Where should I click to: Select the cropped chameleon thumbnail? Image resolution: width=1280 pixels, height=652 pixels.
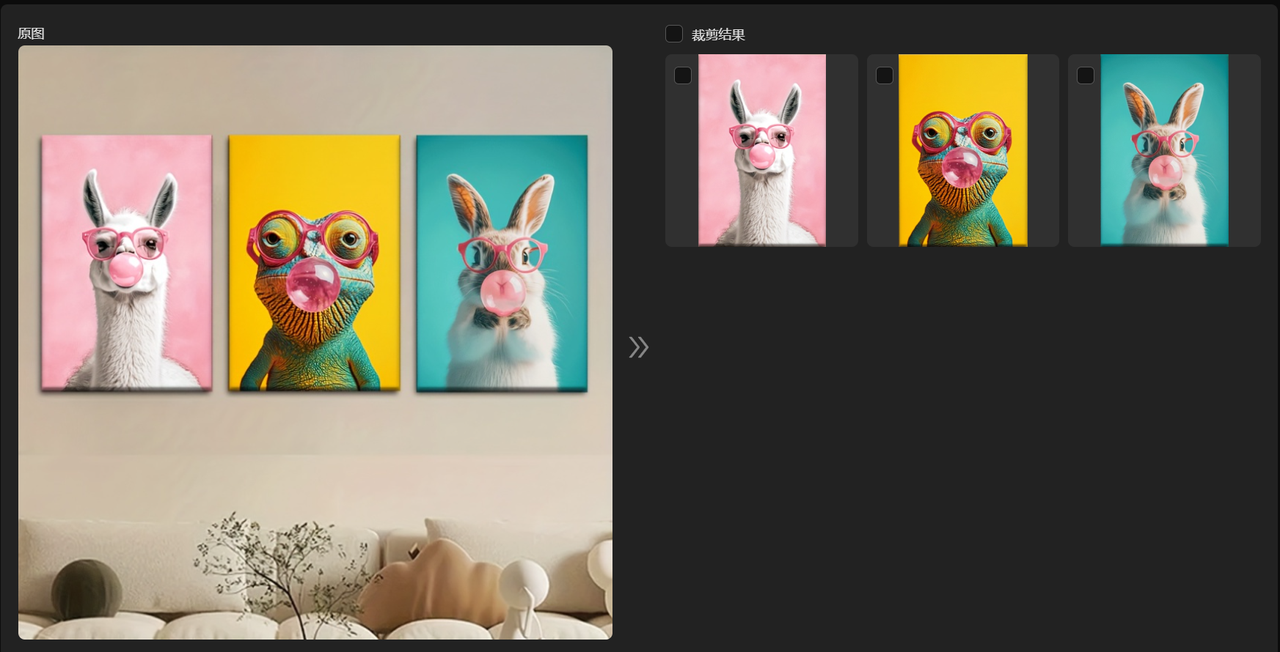pos(963,150)
